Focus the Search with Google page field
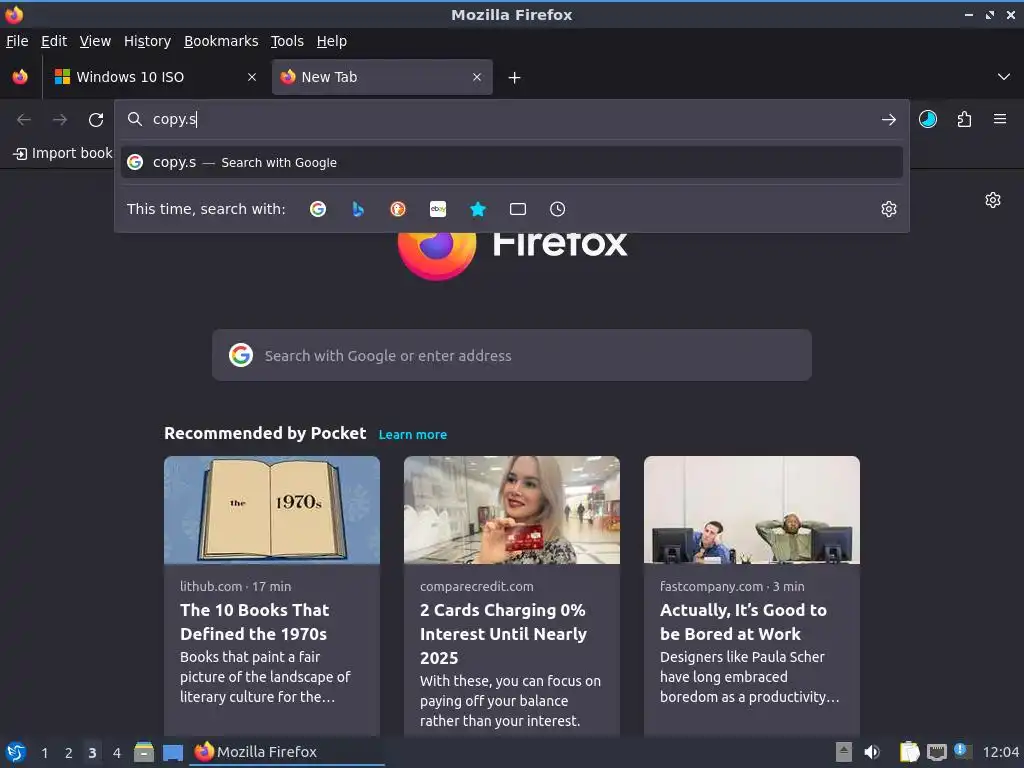 click(x=512, y=355)
